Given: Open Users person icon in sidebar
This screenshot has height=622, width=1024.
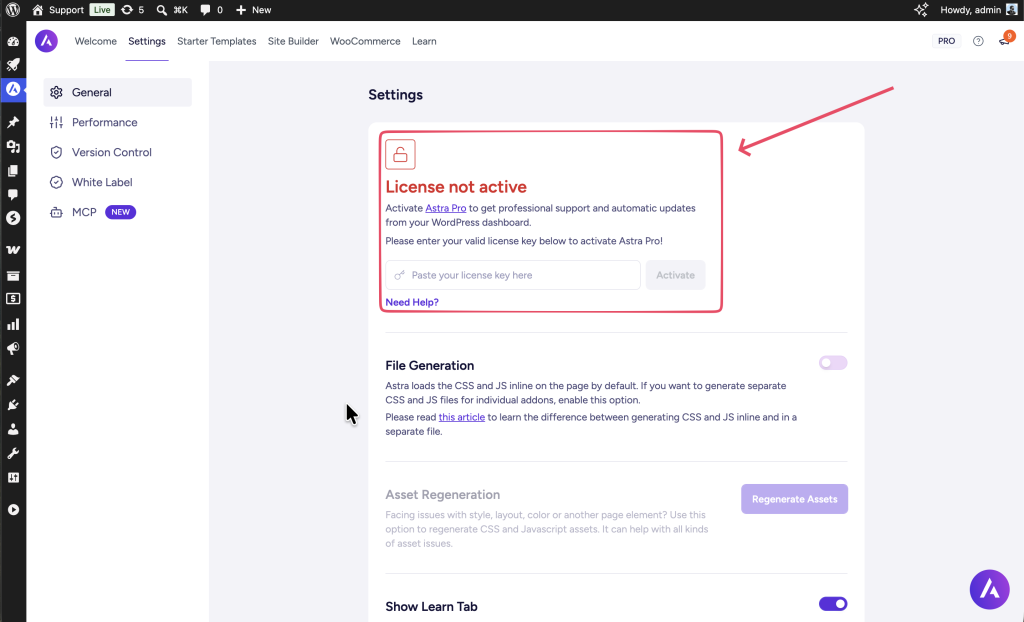Looking at the screenshot, I should point(13,429).
